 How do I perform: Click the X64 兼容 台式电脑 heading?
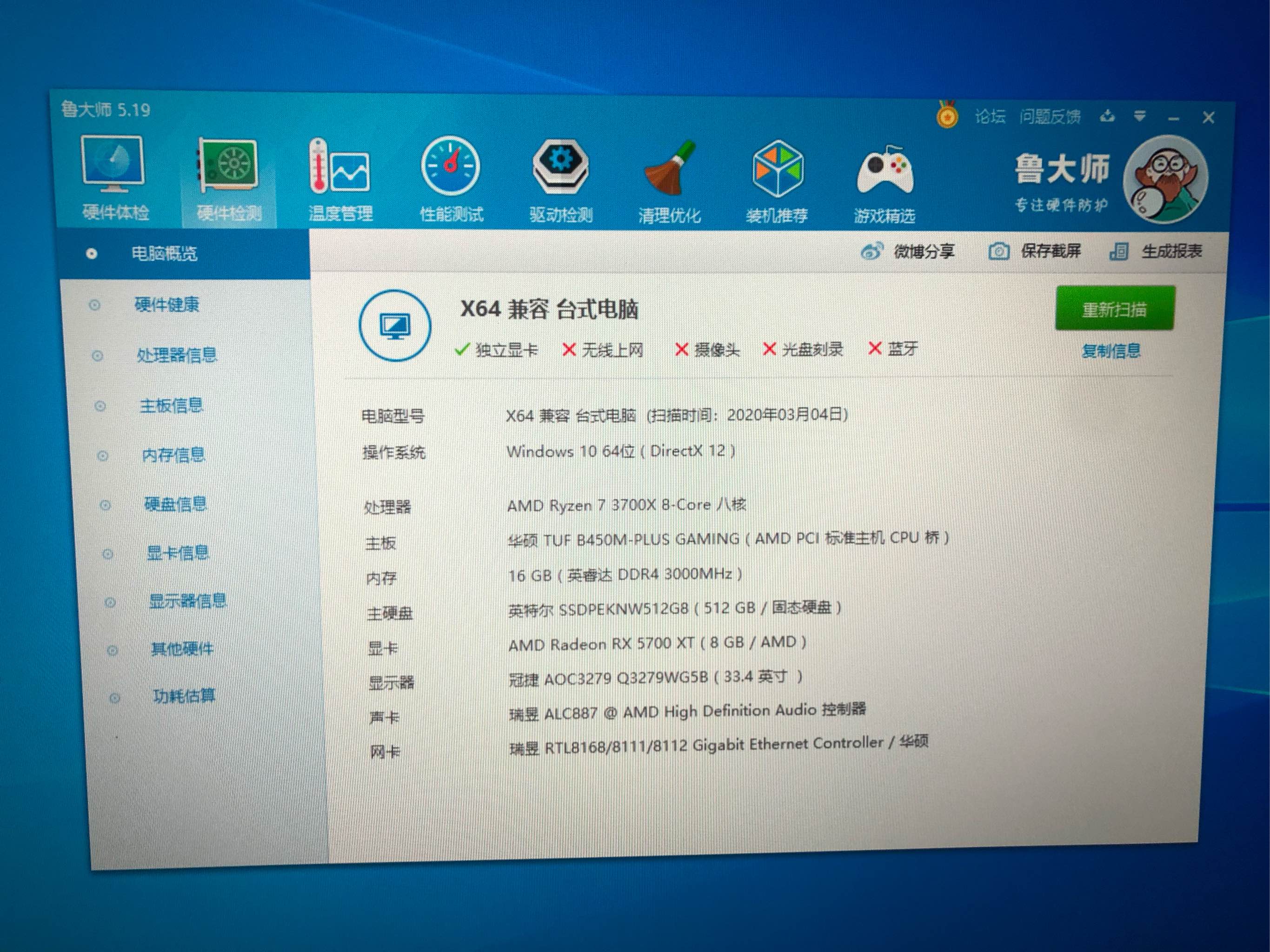click(549, 309)
